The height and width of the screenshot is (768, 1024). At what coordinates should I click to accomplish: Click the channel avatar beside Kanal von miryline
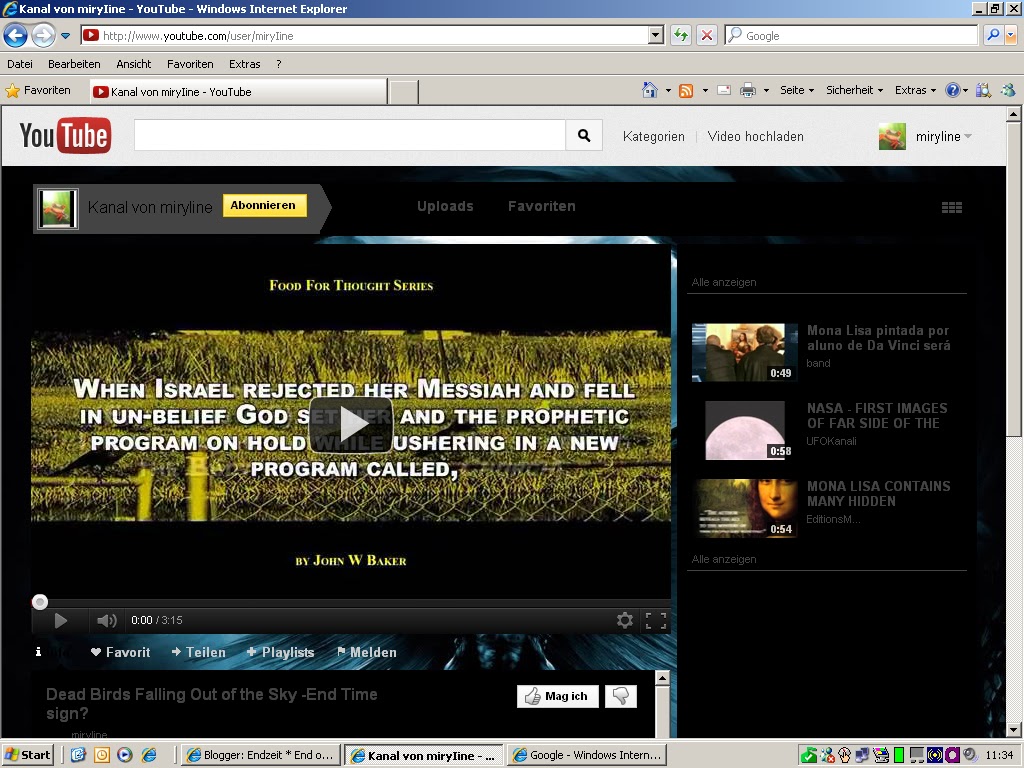point(58,208)
